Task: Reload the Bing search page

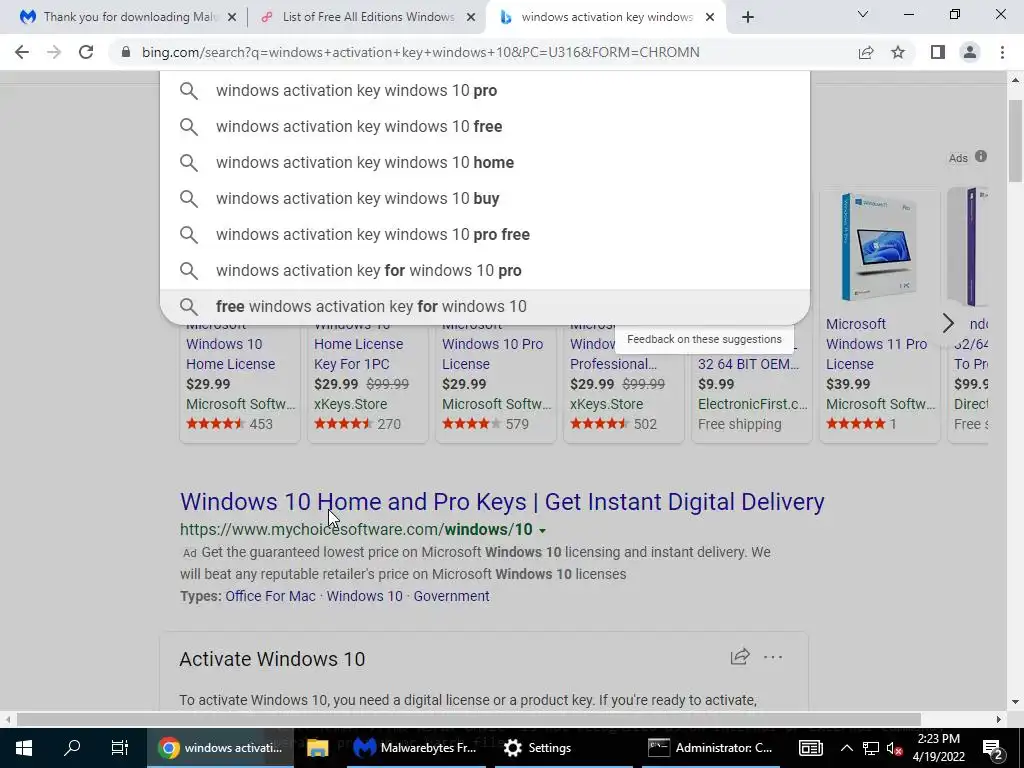Action: pyautogui.click(x=86, y=52)
